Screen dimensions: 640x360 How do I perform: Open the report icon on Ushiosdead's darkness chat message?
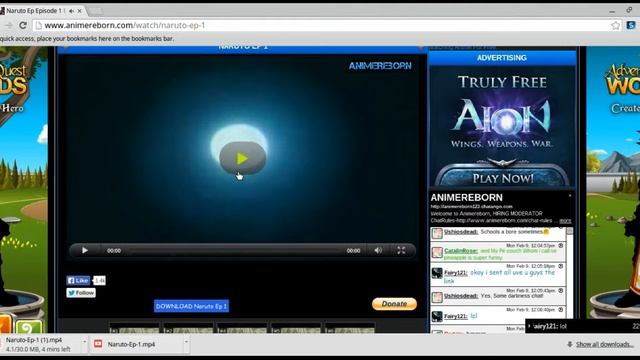pos(561,291)
